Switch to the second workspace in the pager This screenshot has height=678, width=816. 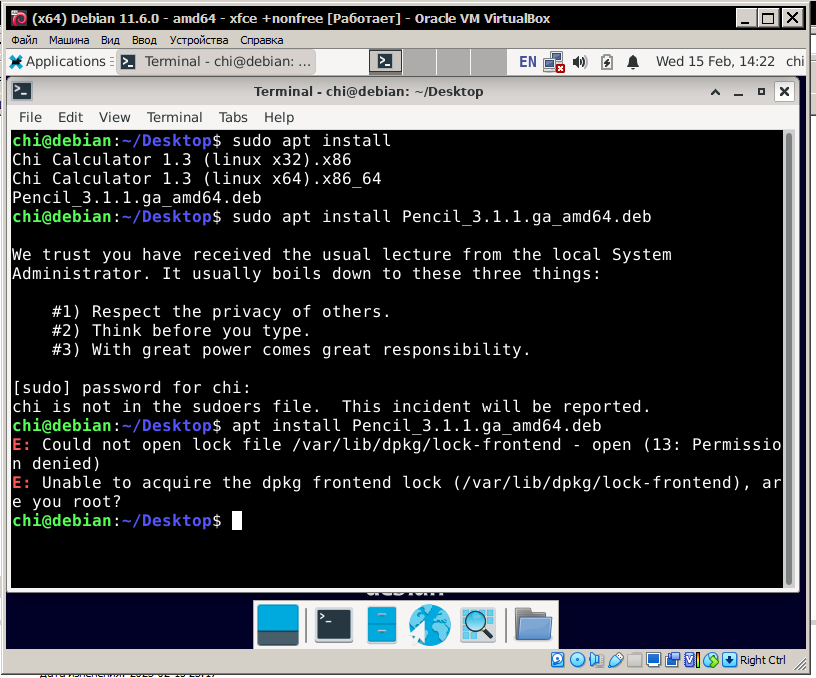[419, 62]
